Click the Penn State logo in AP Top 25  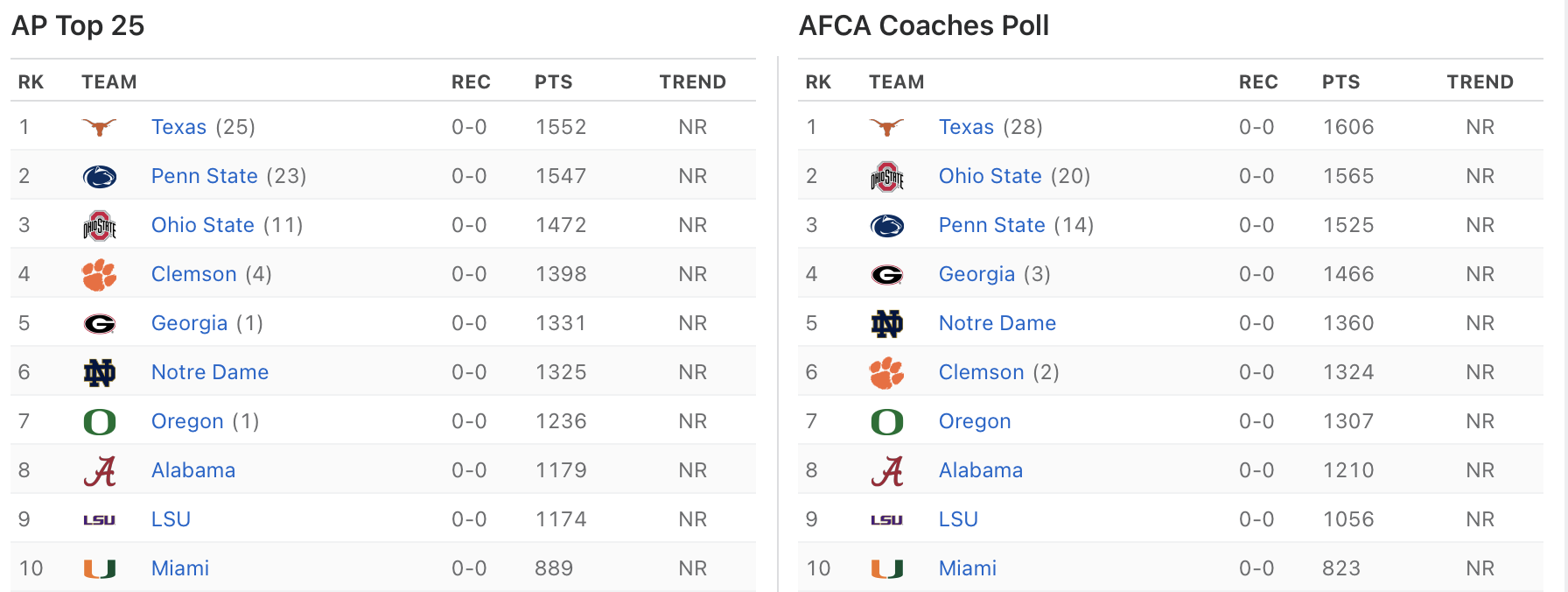click(99, 177)
